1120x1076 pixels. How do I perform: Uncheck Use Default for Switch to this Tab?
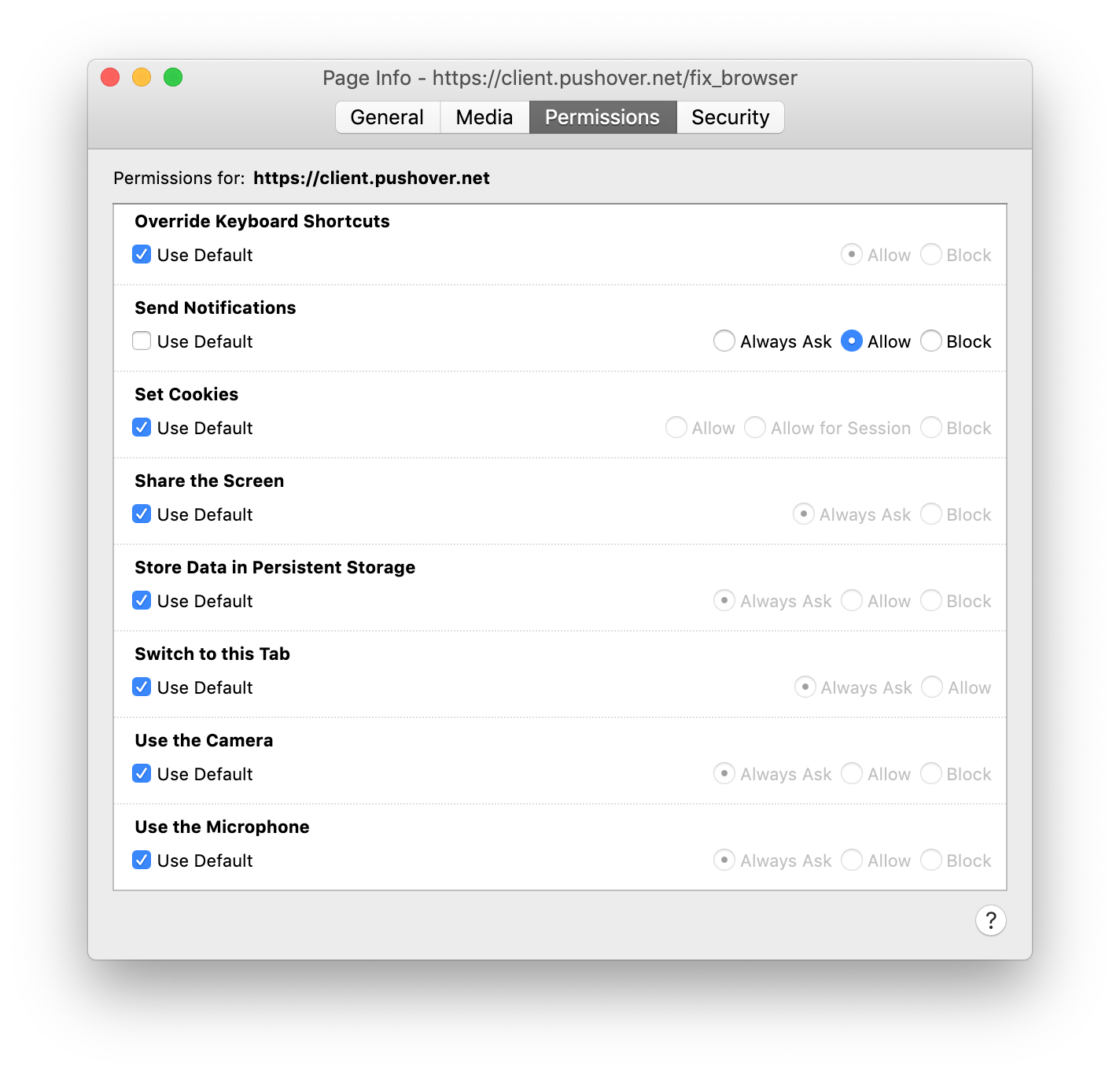(142, 687)
